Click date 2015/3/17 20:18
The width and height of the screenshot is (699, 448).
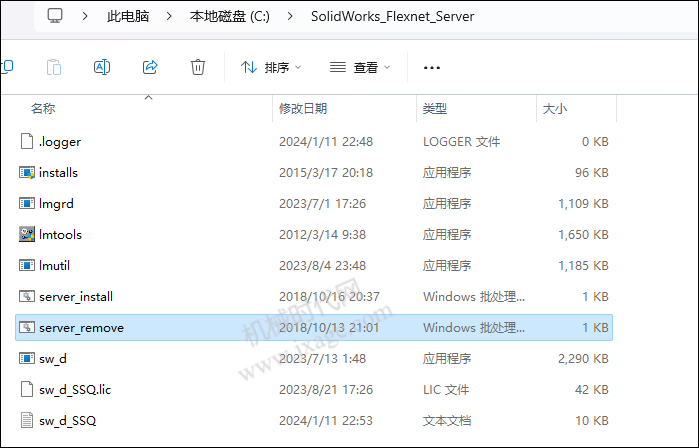point(326,173)
